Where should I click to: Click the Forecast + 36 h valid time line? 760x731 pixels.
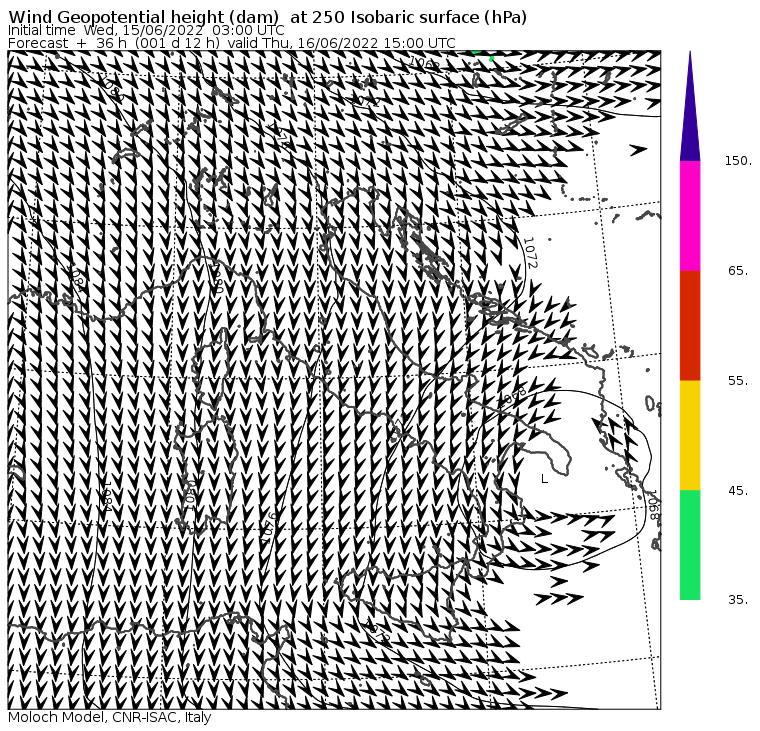232,43
